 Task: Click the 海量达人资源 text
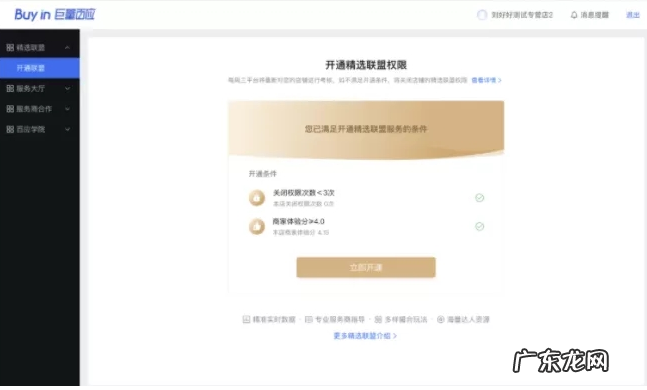coord(468,319)
